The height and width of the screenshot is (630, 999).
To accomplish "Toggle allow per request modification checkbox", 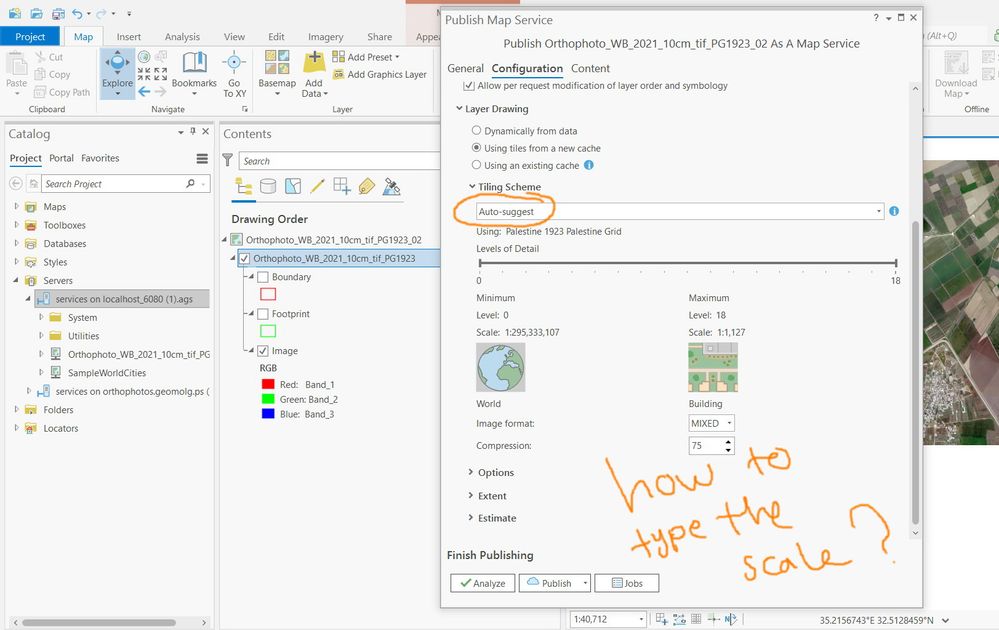I will pyautogui.click(x=469, y=85).
